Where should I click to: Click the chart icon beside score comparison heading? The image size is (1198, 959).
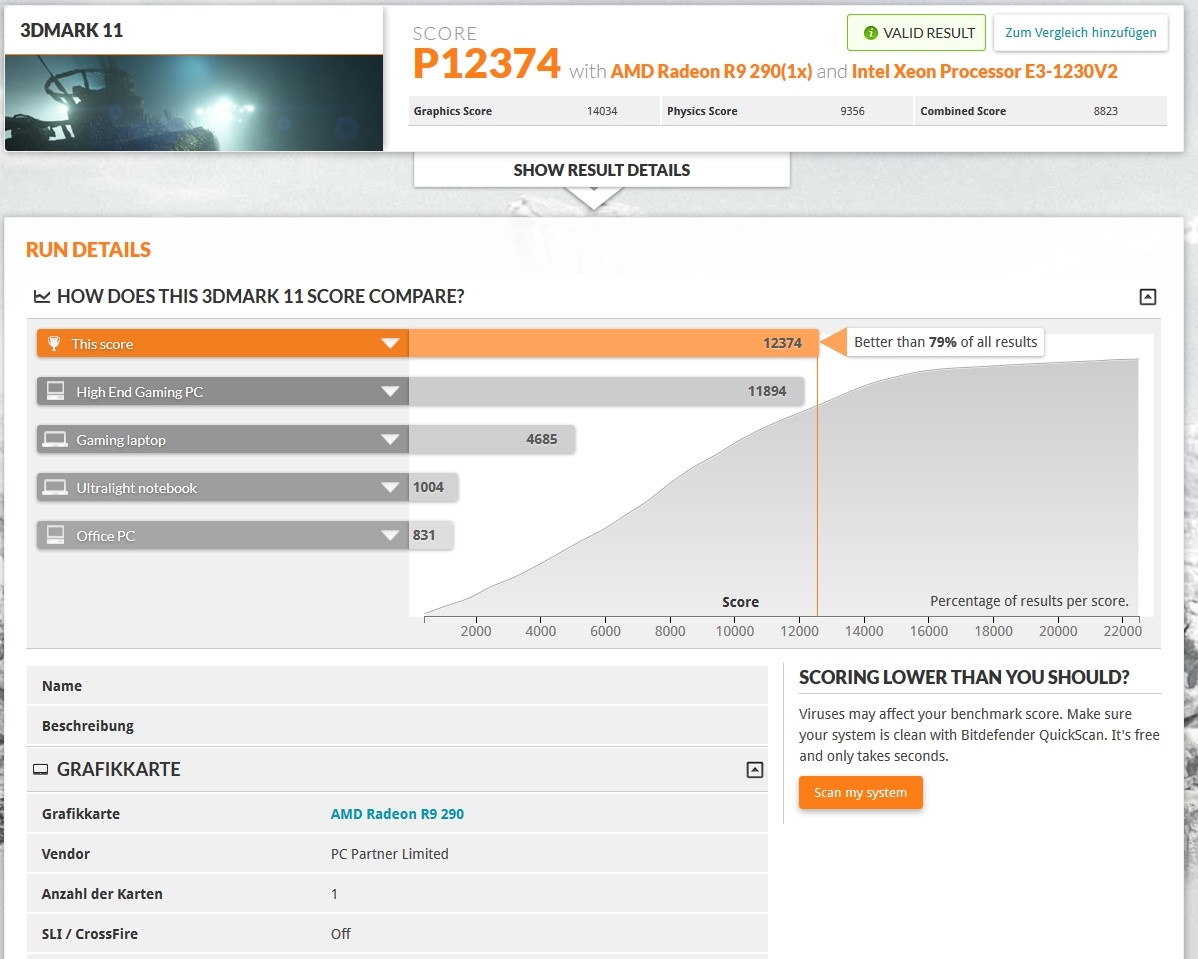pyautogui.click(x=42, y=297)
